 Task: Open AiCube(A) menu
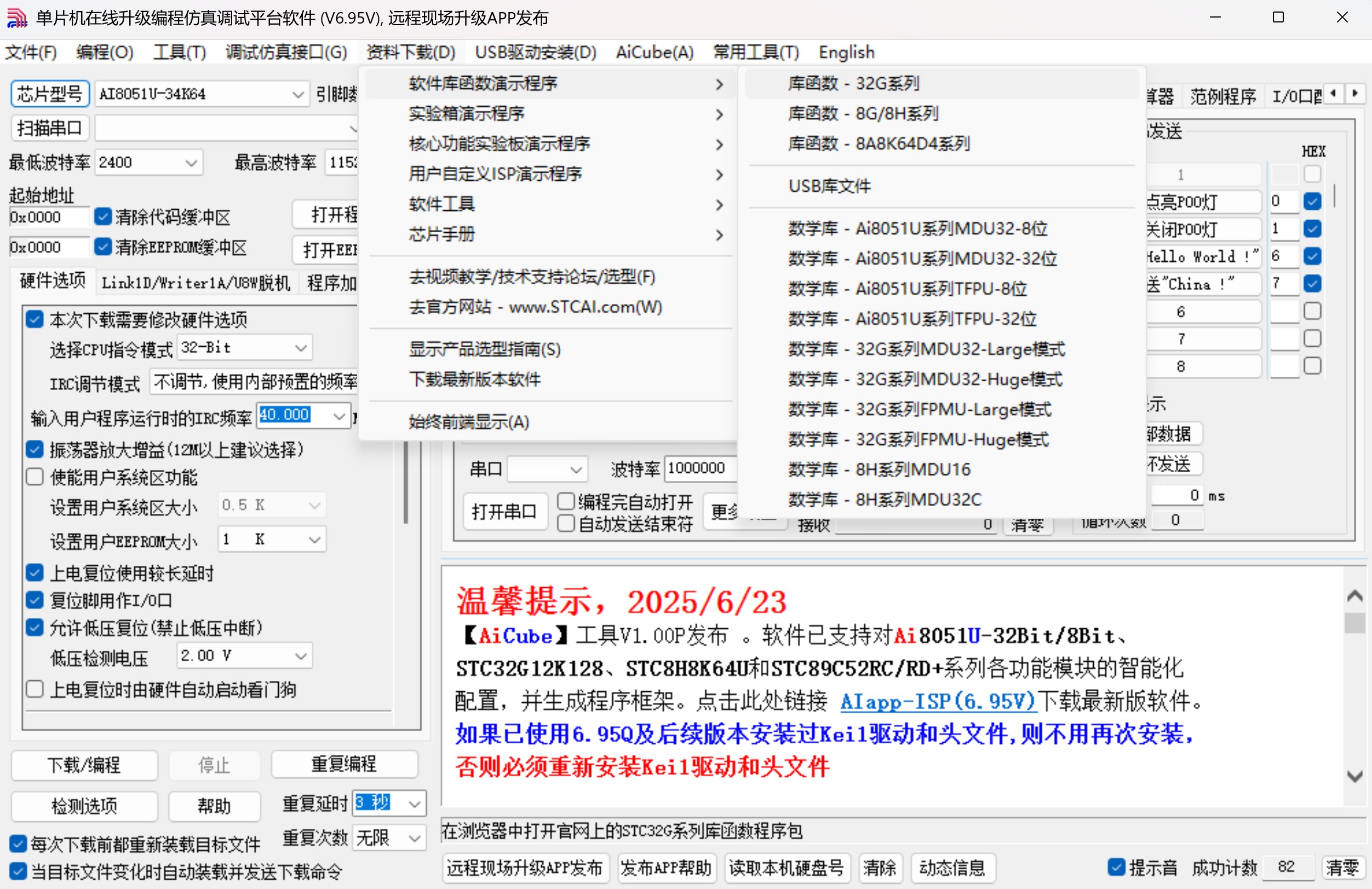[x=655, y=53]
